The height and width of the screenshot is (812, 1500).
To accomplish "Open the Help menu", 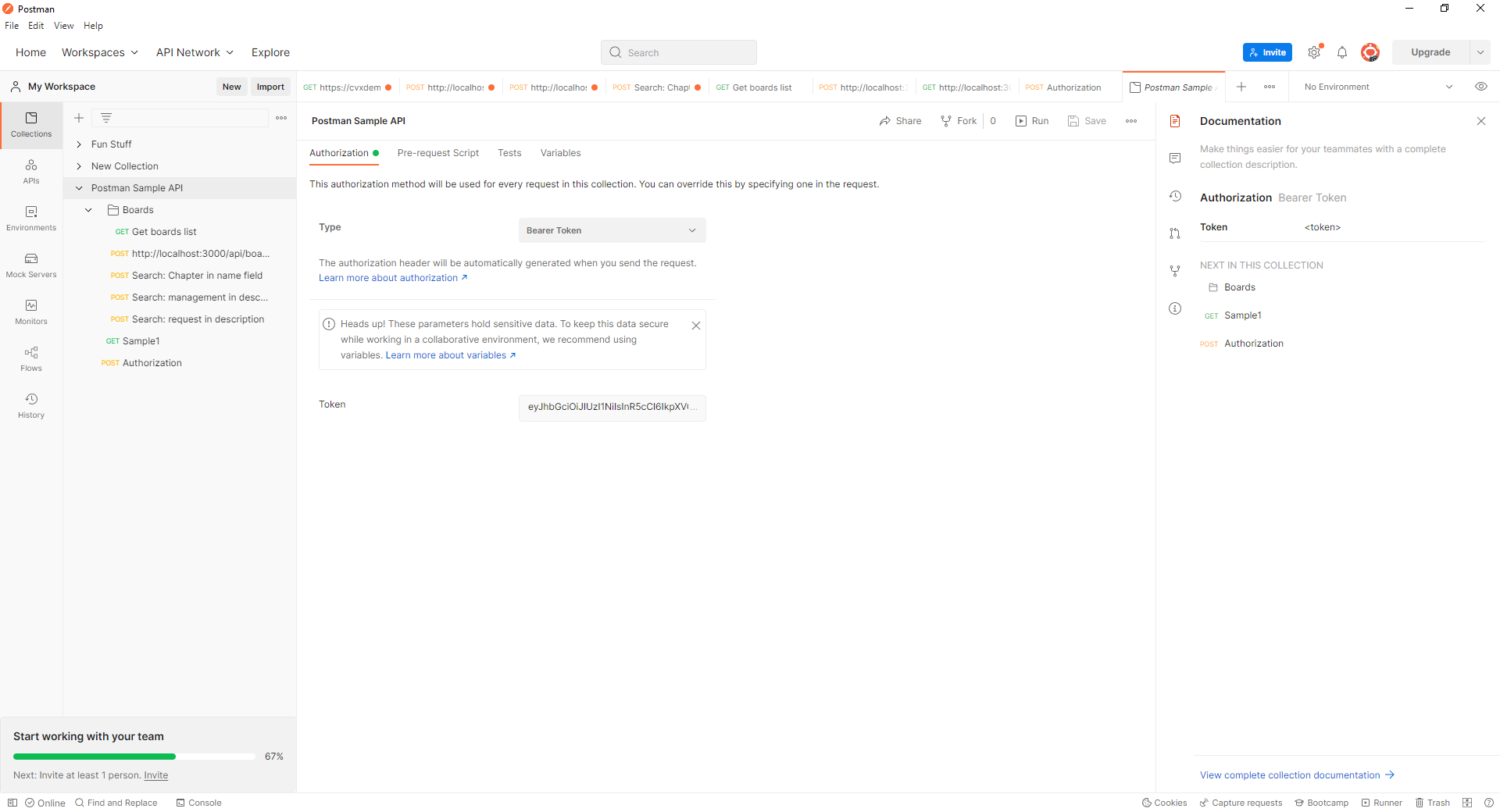I will pos(93,26).
